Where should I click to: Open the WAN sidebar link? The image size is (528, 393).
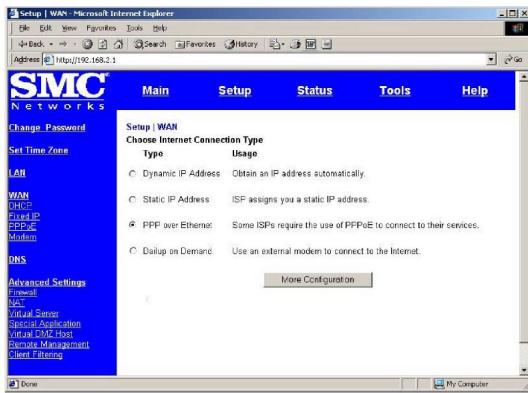point(19,195)
